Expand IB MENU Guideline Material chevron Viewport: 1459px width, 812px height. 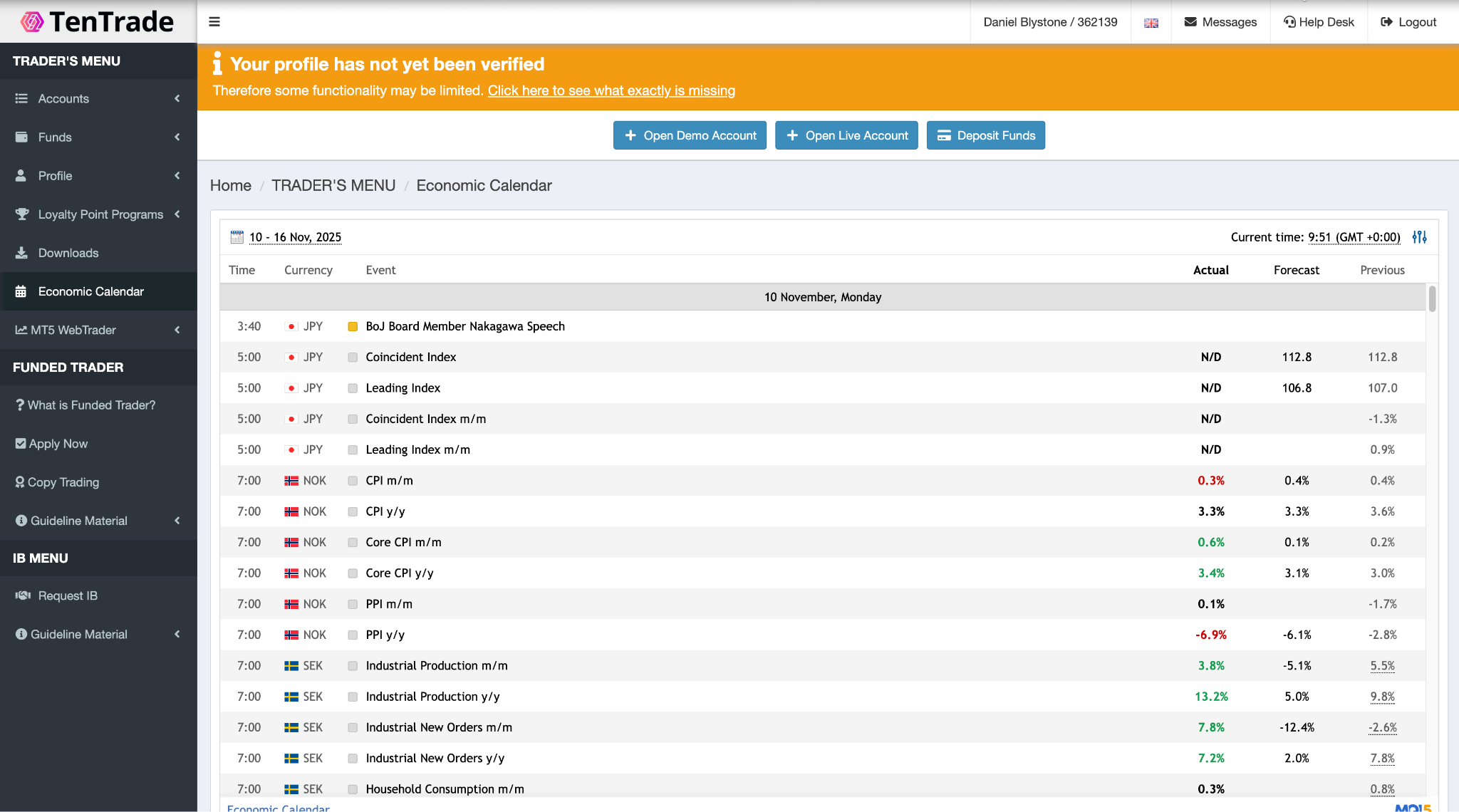coord(177,634)
